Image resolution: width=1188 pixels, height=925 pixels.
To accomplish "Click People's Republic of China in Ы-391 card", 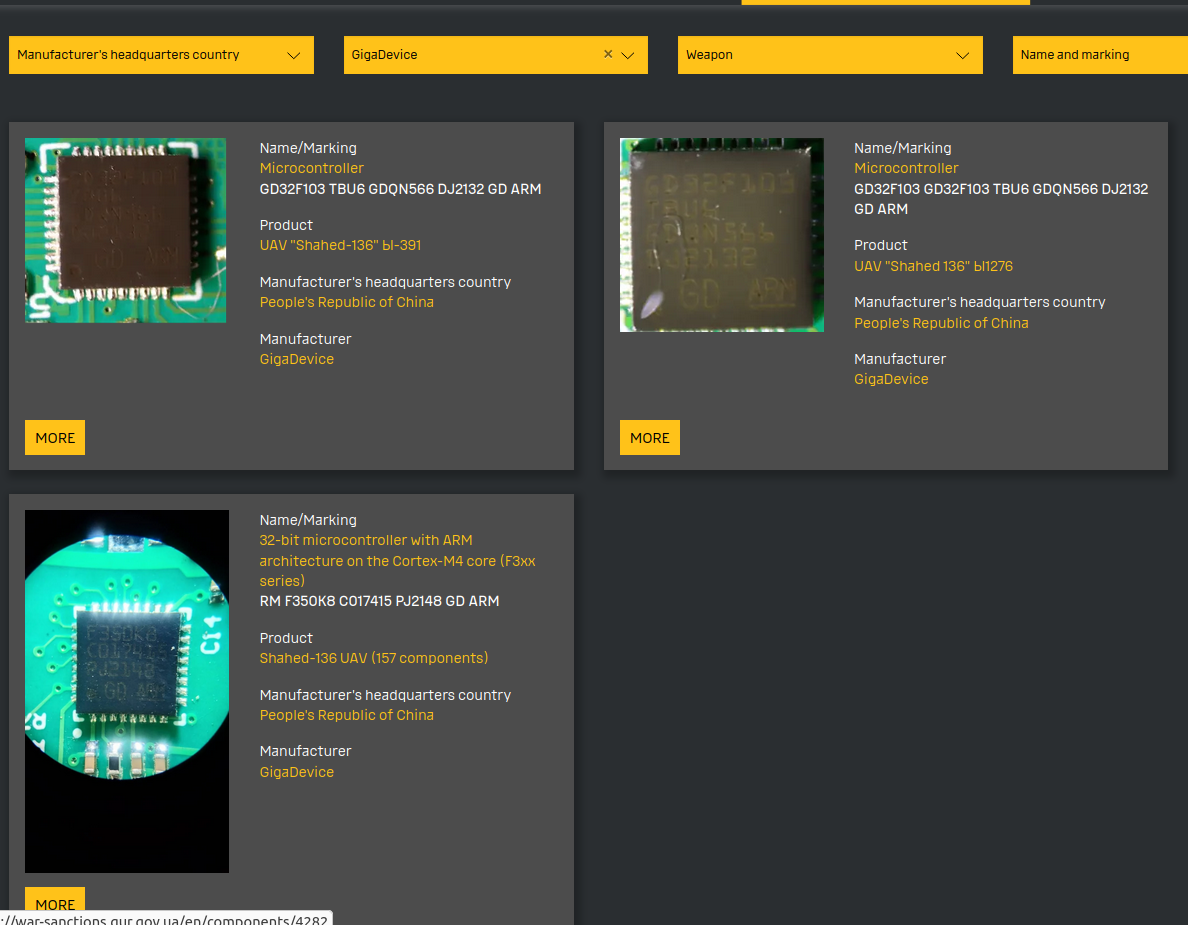I will point(346,302).
